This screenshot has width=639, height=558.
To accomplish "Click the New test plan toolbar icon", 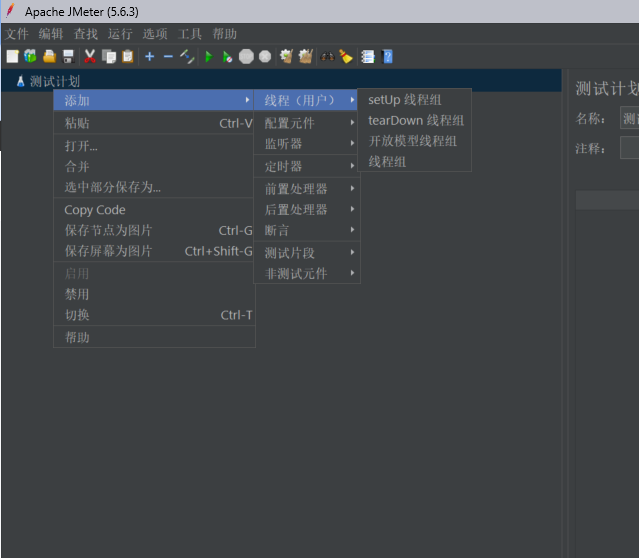I will 12,57.
